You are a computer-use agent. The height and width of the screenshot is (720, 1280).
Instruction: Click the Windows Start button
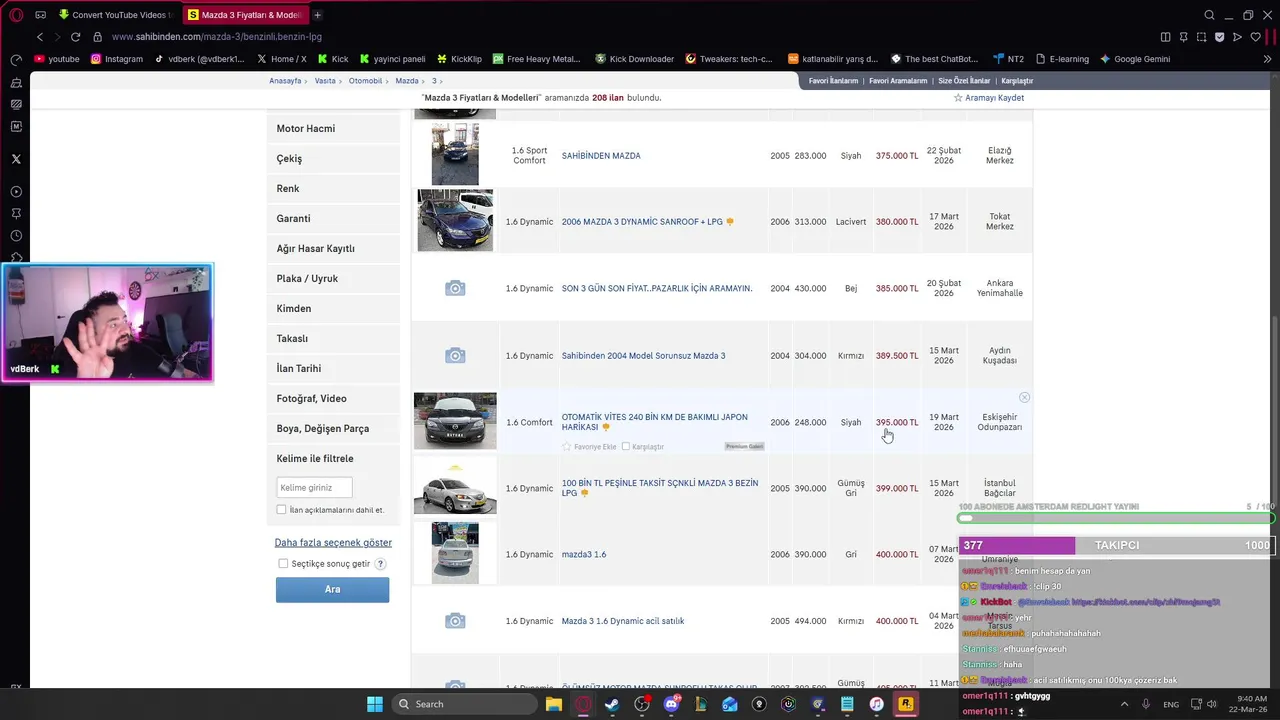pos(375,704)
